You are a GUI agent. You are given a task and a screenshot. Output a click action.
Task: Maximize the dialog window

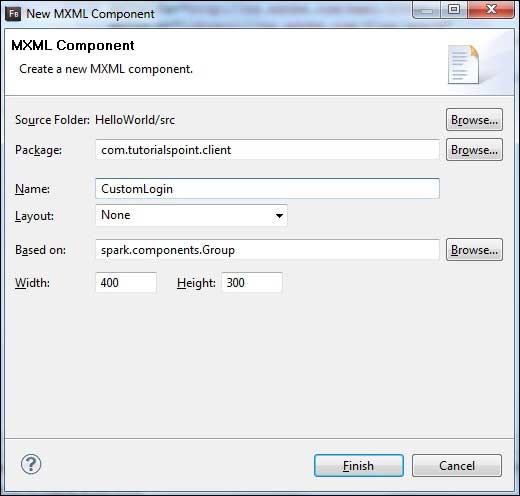point(454,9)
